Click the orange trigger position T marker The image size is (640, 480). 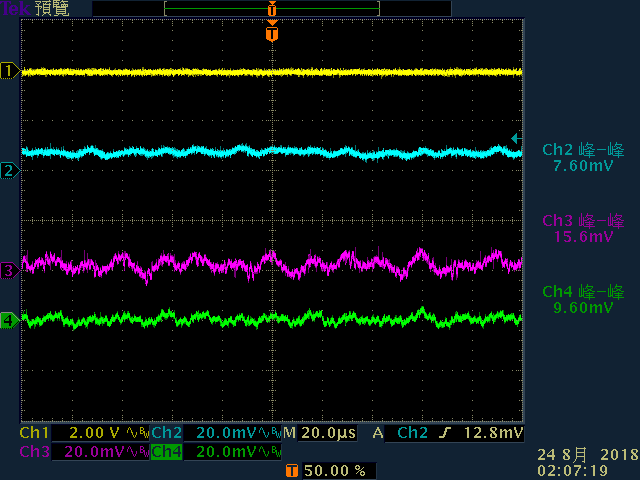pyautogui.click(x=272, y=33)
